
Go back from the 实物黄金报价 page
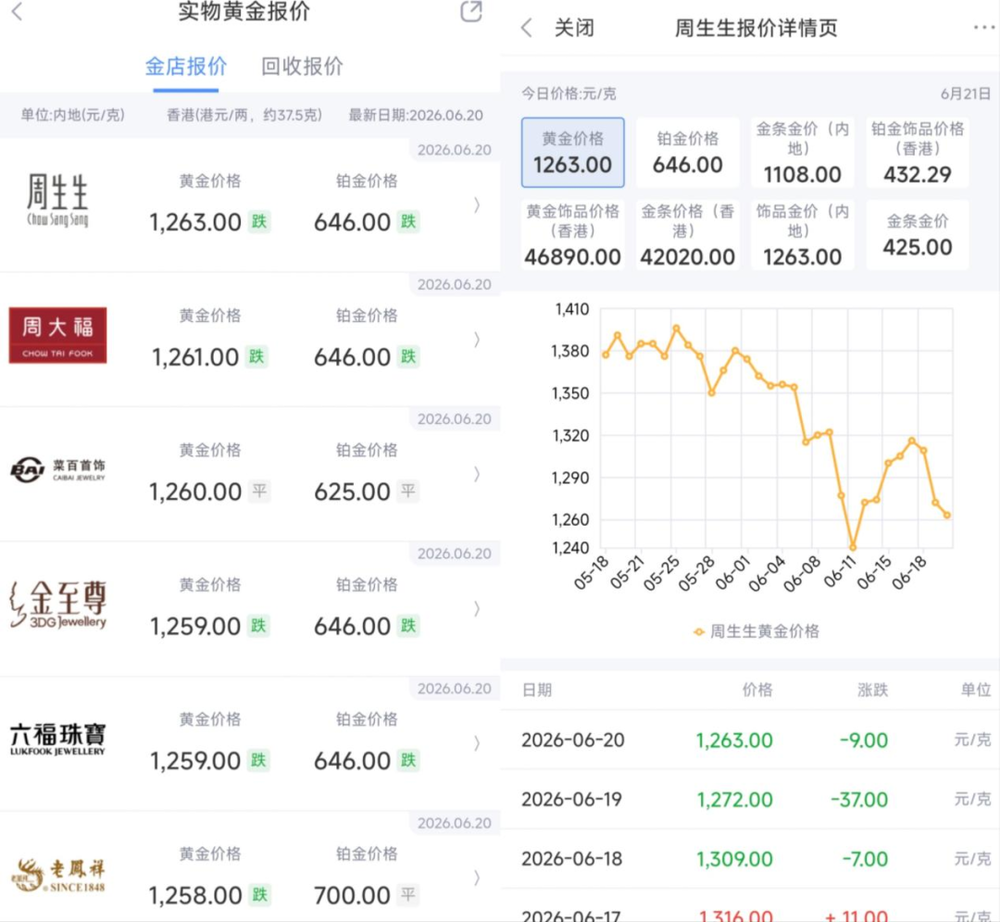pyautogui.click(x=17, y=11)
